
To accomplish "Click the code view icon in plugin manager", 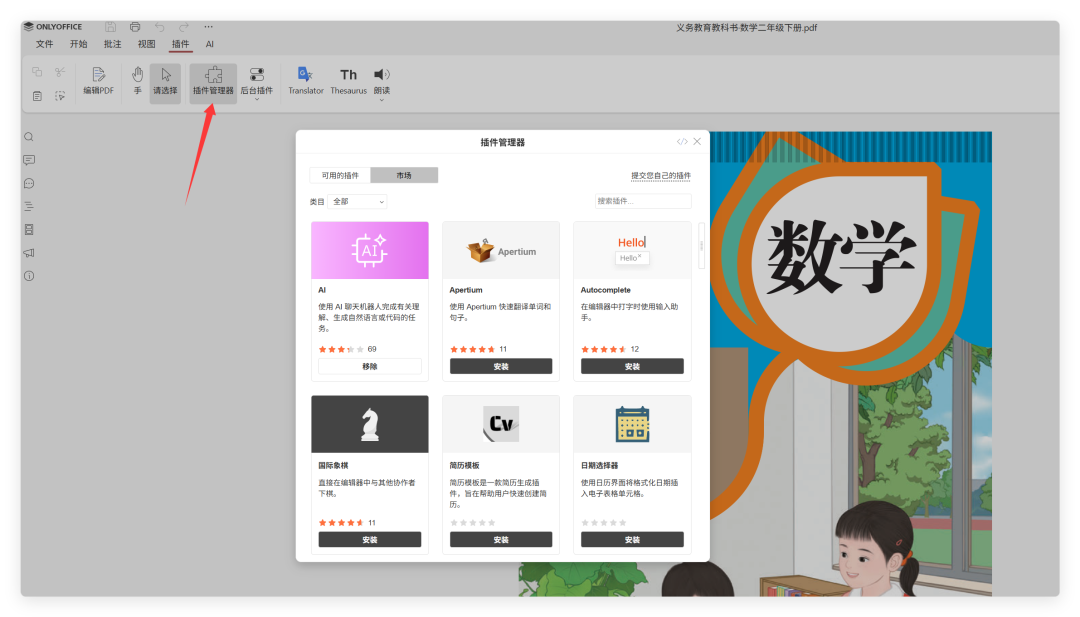I will click(682, 141).
